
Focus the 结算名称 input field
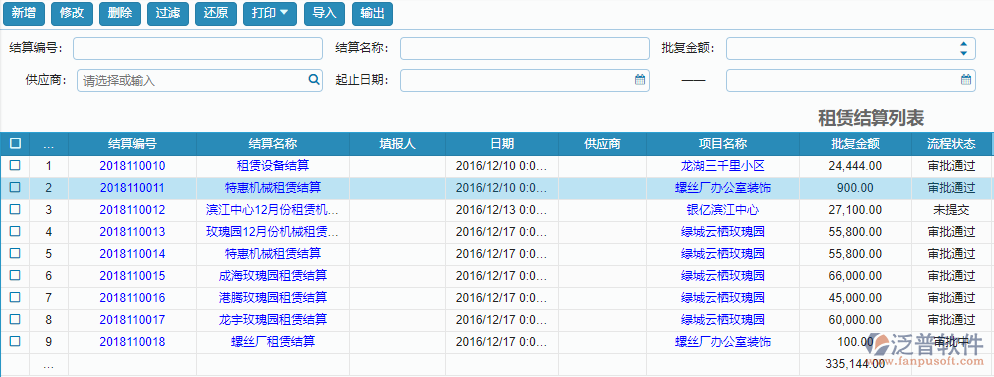tap(525, 48)
